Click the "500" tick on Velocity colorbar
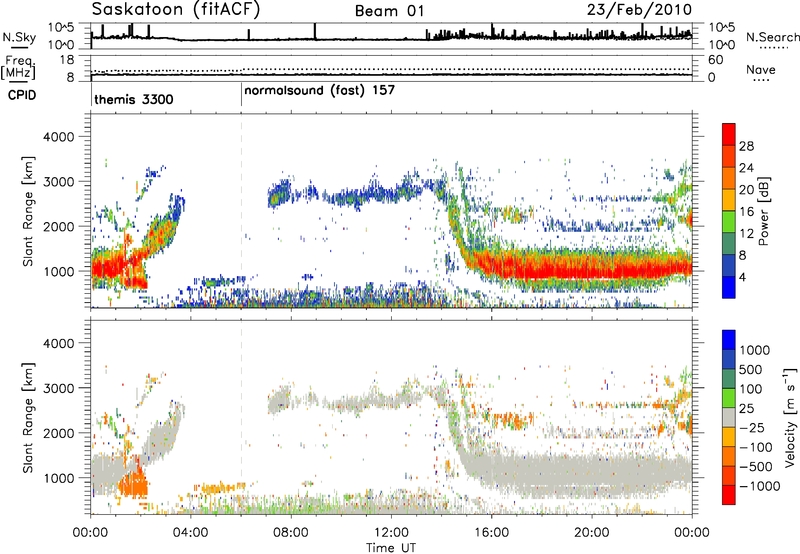The height and width of the screenshot is (554, 800). point(751,369)
